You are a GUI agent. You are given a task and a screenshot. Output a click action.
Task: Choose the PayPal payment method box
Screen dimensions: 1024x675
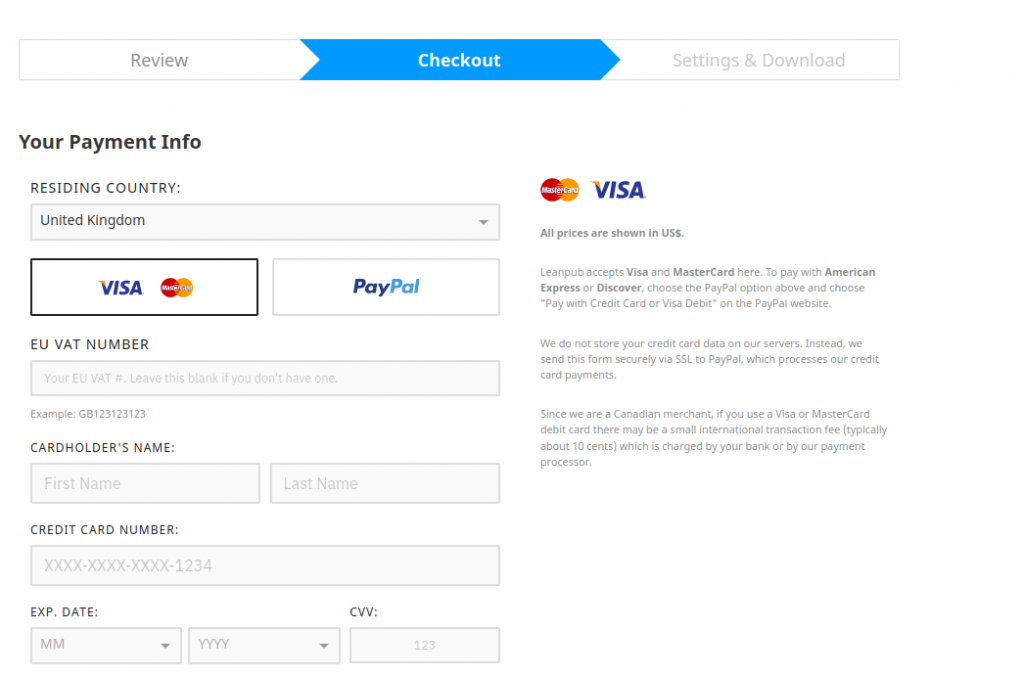click(x=386, y=287)
